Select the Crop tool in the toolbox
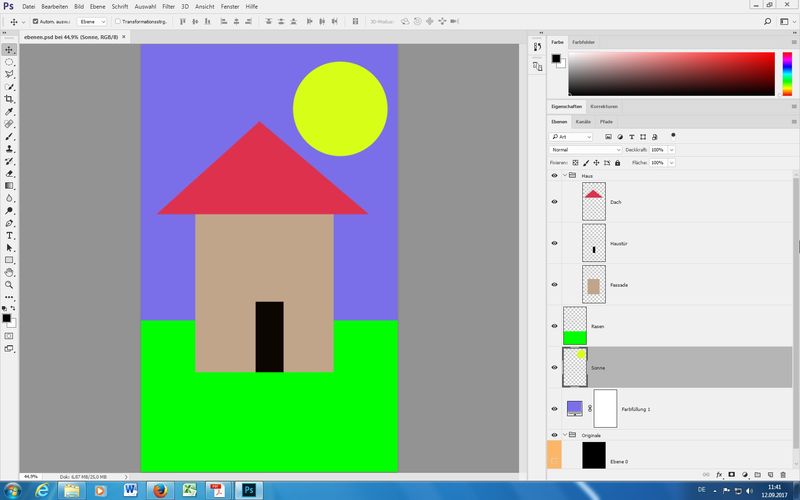The width and height of the screenshot is (800, 500). click(x=9, y=99)
